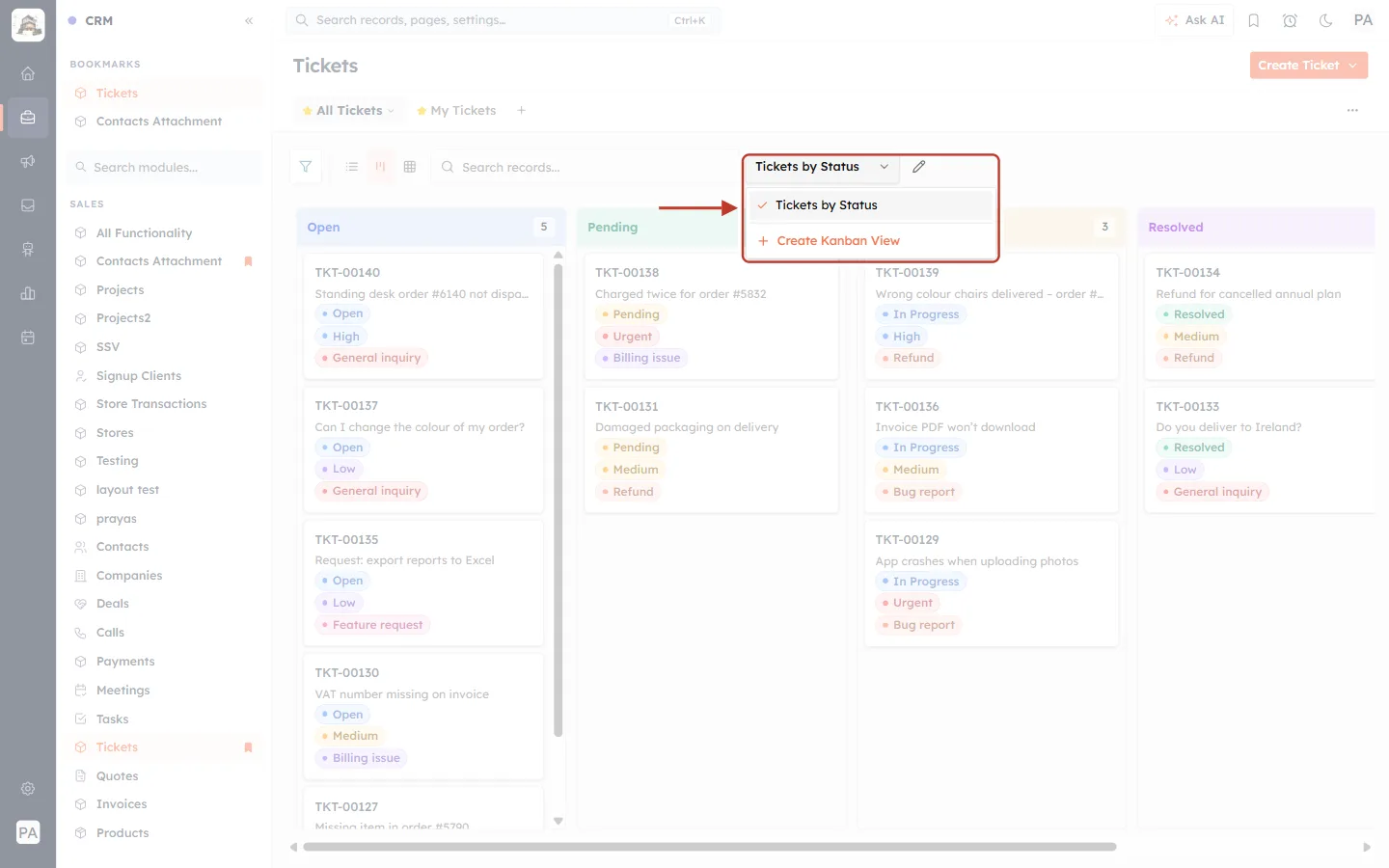Open the megaphone marketing icon in left rail
The height and width of the screenshot is (868, 1389).
[x=28, y=161]
